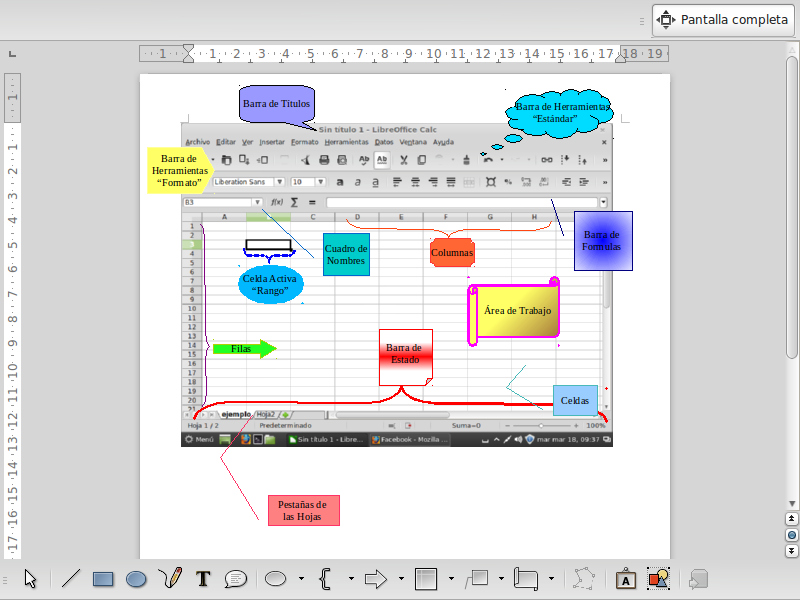This screenshot has width=800, height=600.
Task: Click the vertical scrollbar thumb
Action: (792, 207)
